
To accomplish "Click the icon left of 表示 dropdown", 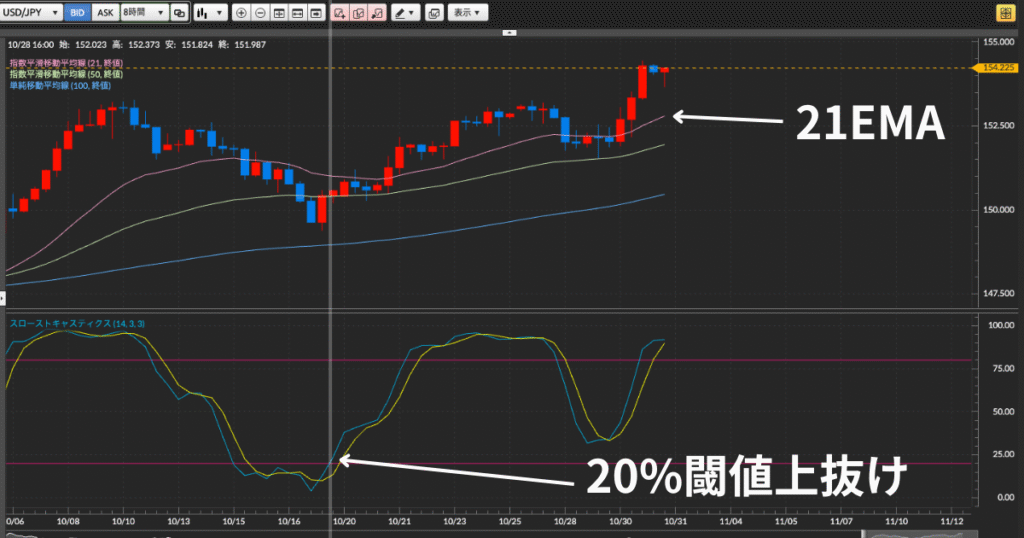I will pyautogui.click(x=433, y=13).
